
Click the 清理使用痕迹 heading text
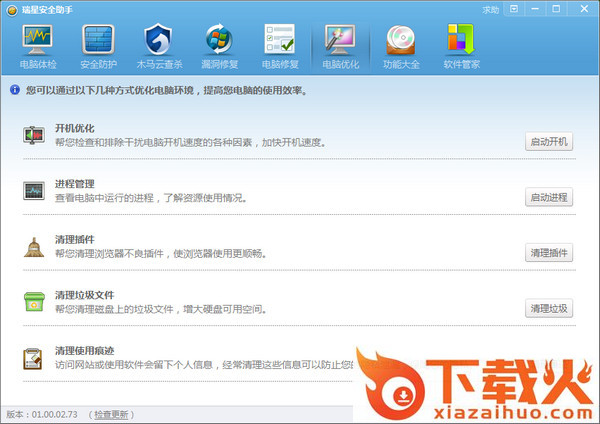[85, 351]
